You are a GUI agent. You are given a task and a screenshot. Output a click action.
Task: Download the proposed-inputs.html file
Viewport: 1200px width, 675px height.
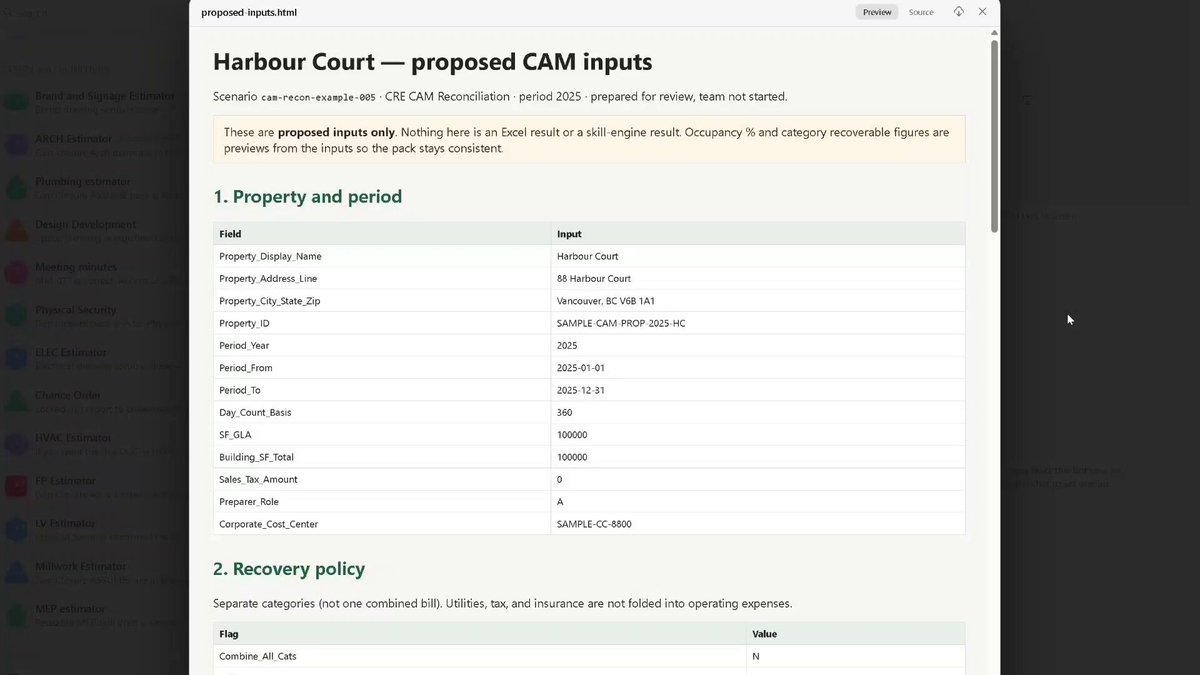click(958, 12)
